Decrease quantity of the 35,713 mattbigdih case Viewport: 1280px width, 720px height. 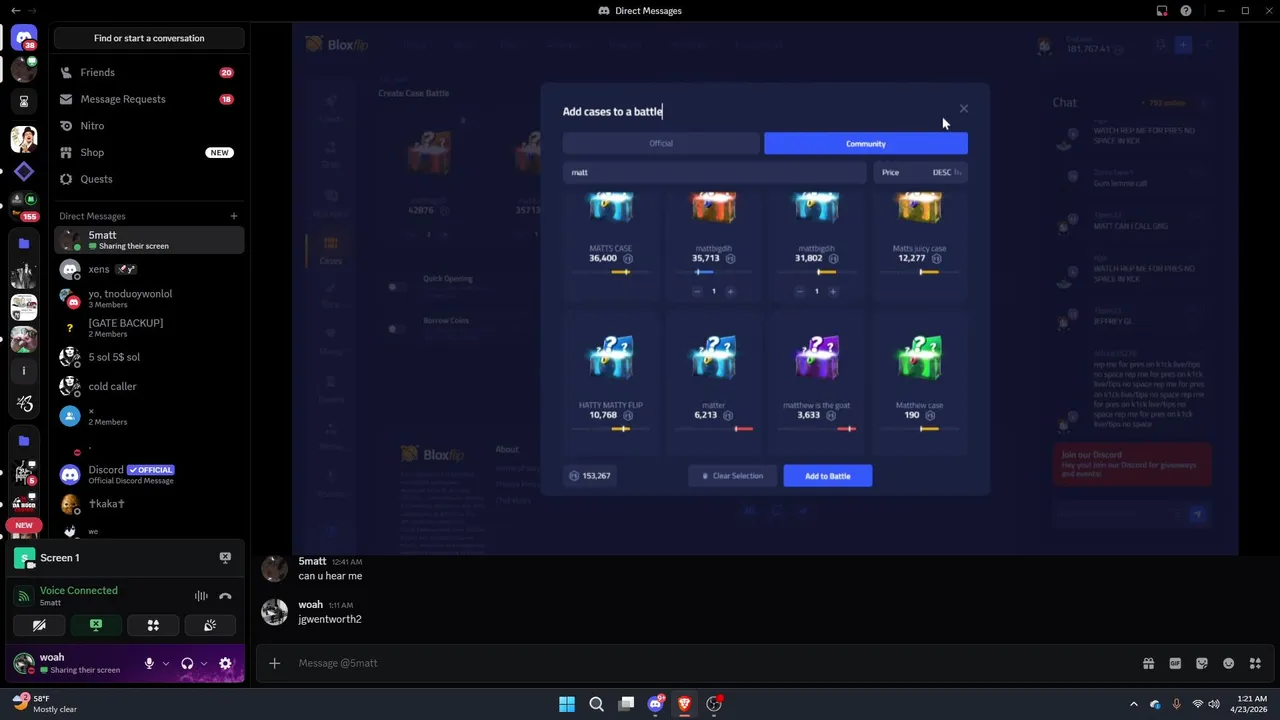click(x=697, y=291)
